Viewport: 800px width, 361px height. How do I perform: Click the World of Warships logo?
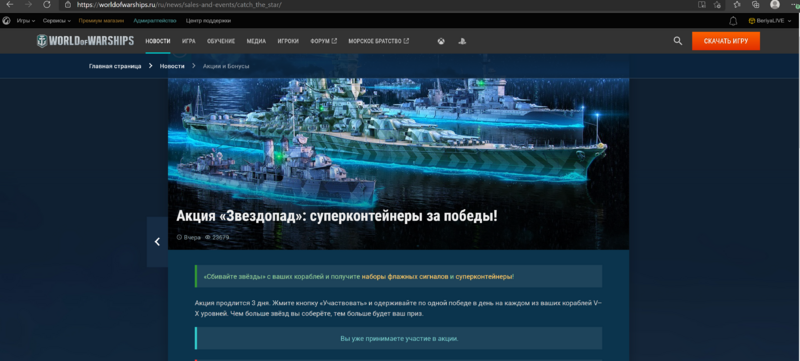pos(85,41)
